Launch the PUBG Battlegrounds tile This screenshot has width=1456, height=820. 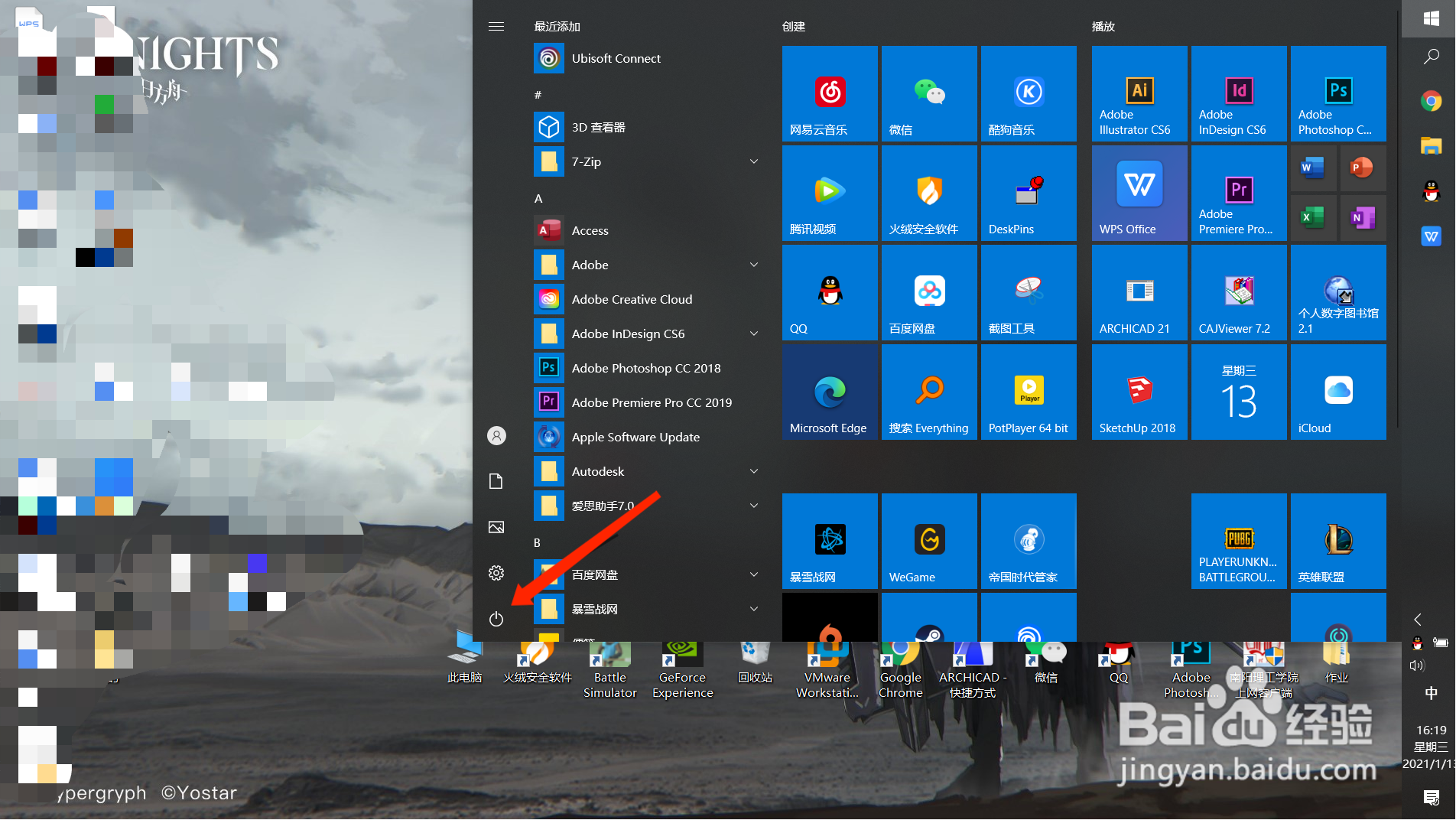coord(1239,541)
